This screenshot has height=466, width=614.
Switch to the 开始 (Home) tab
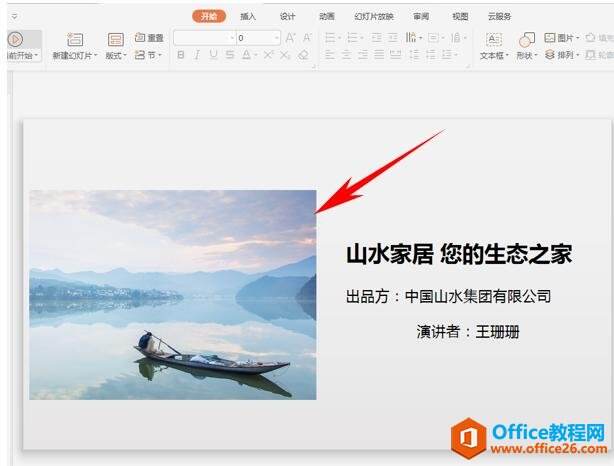[x=209, y=16]
